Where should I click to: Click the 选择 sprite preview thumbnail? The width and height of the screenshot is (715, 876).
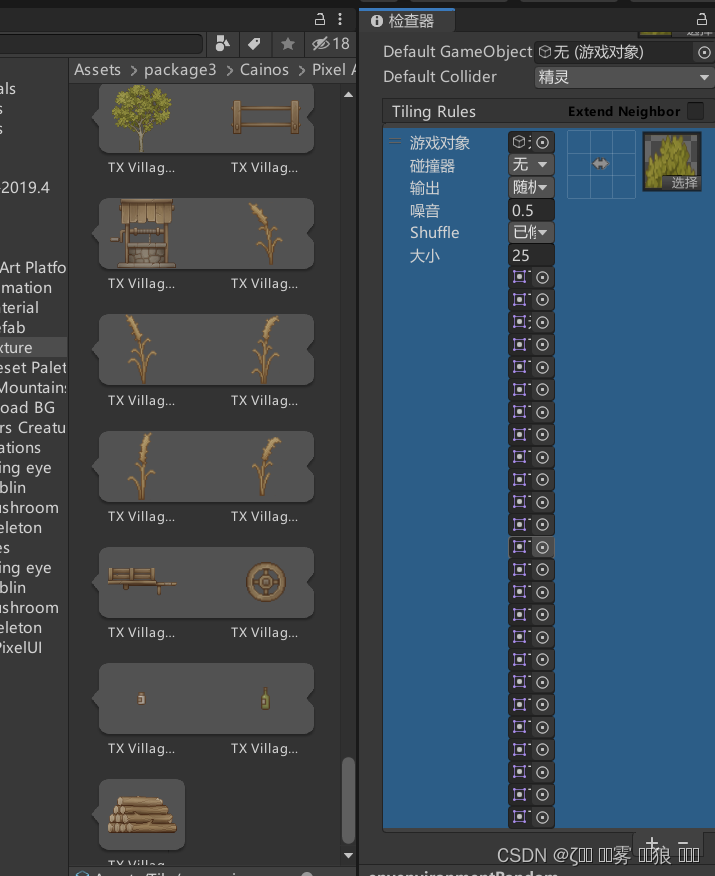(x=672, y=161)
